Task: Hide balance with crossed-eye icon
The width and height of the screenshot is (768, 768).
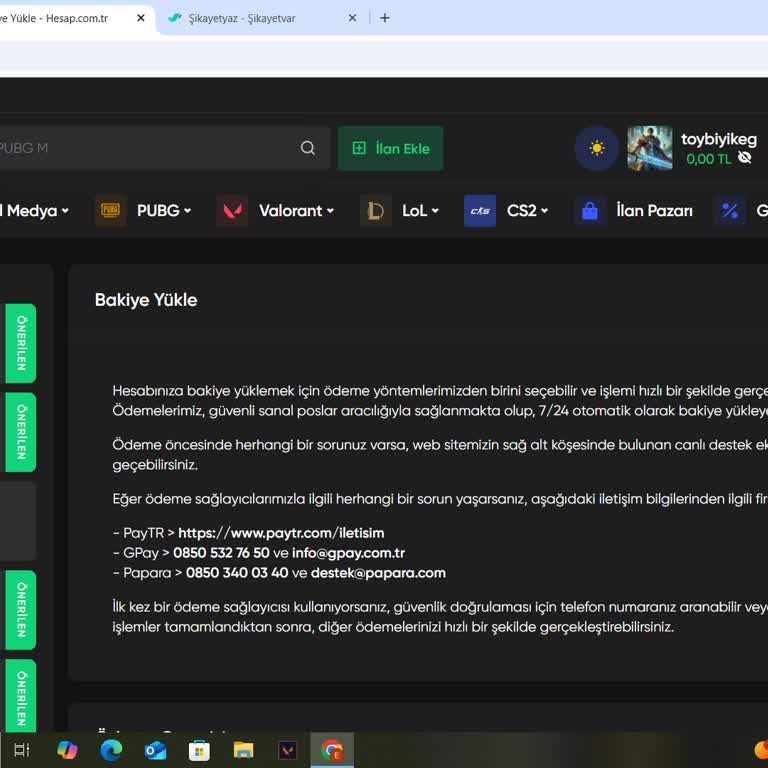Action: coord(744,158)
